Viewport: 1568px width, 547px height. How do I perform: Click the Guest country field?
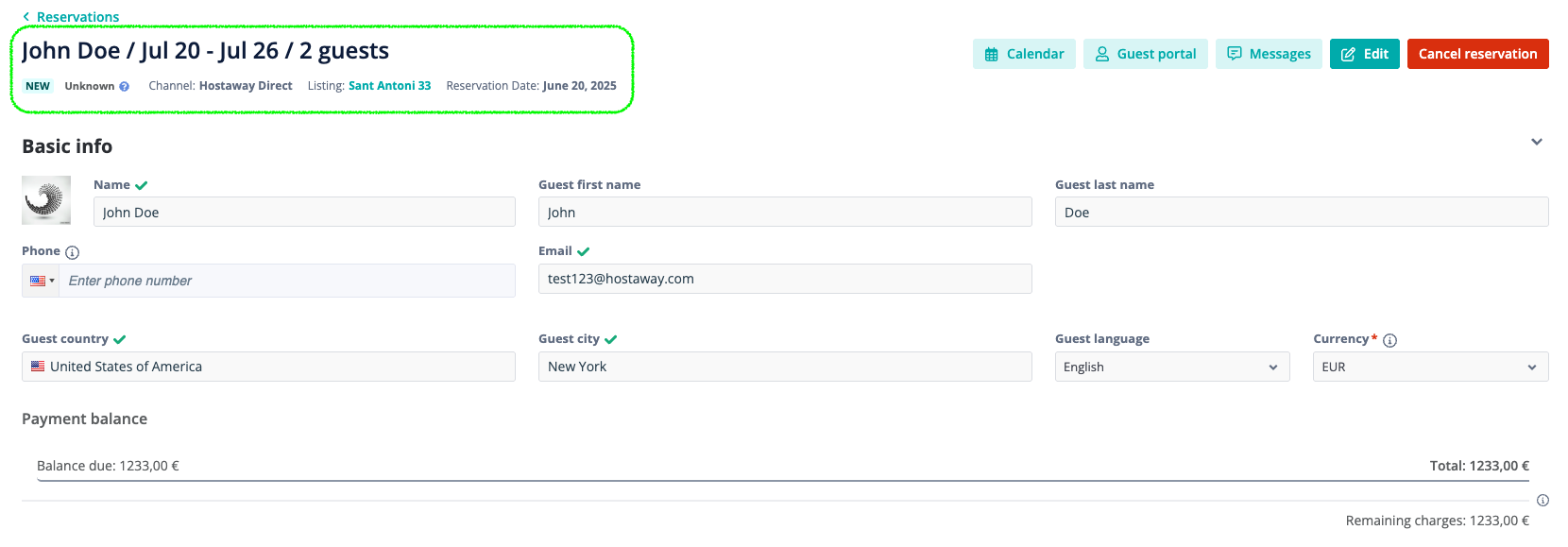pyautogui.click(x=268, y=367)
